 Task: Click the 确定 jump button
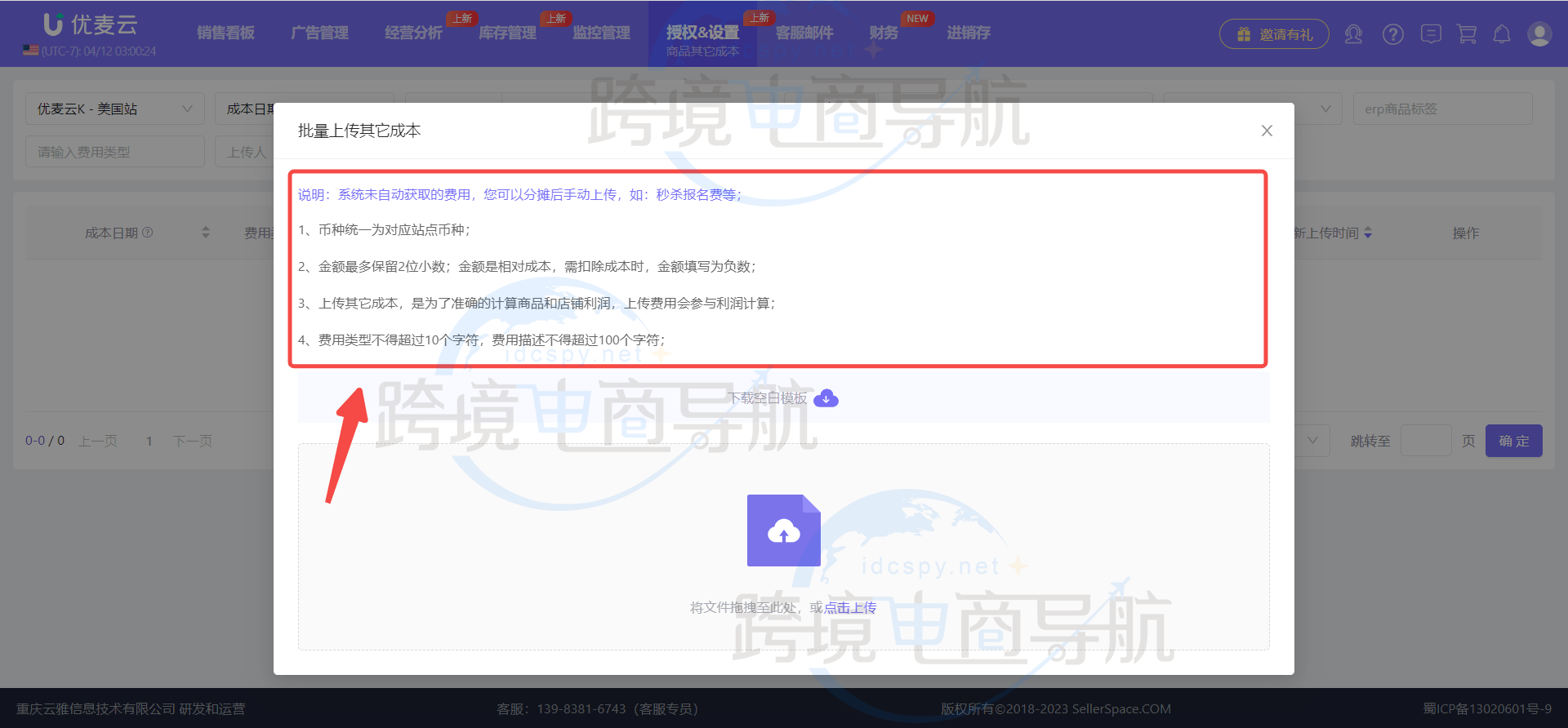[x=1514, y=441]
